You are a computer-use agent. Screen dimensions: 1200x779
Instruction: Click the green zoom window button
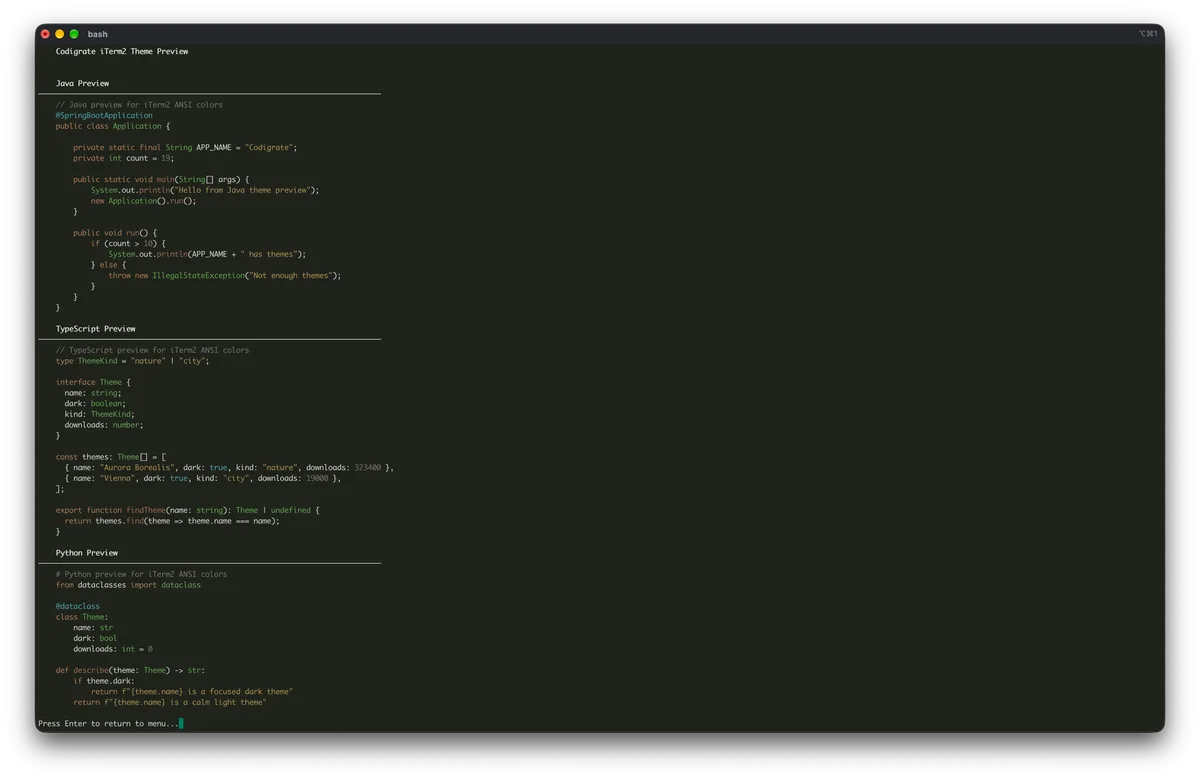tap(74, 34)
